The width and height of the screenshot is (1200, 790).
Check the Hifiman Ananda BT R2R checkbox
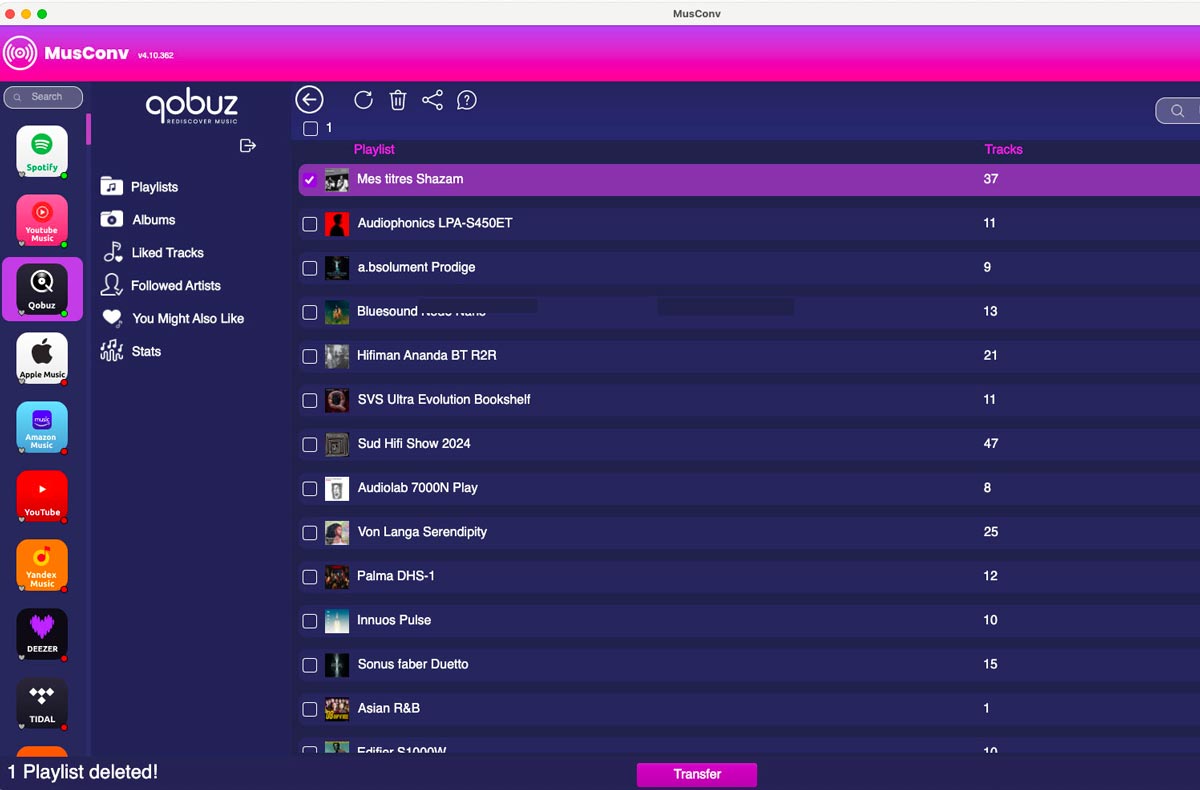click(x=310, y=356)
